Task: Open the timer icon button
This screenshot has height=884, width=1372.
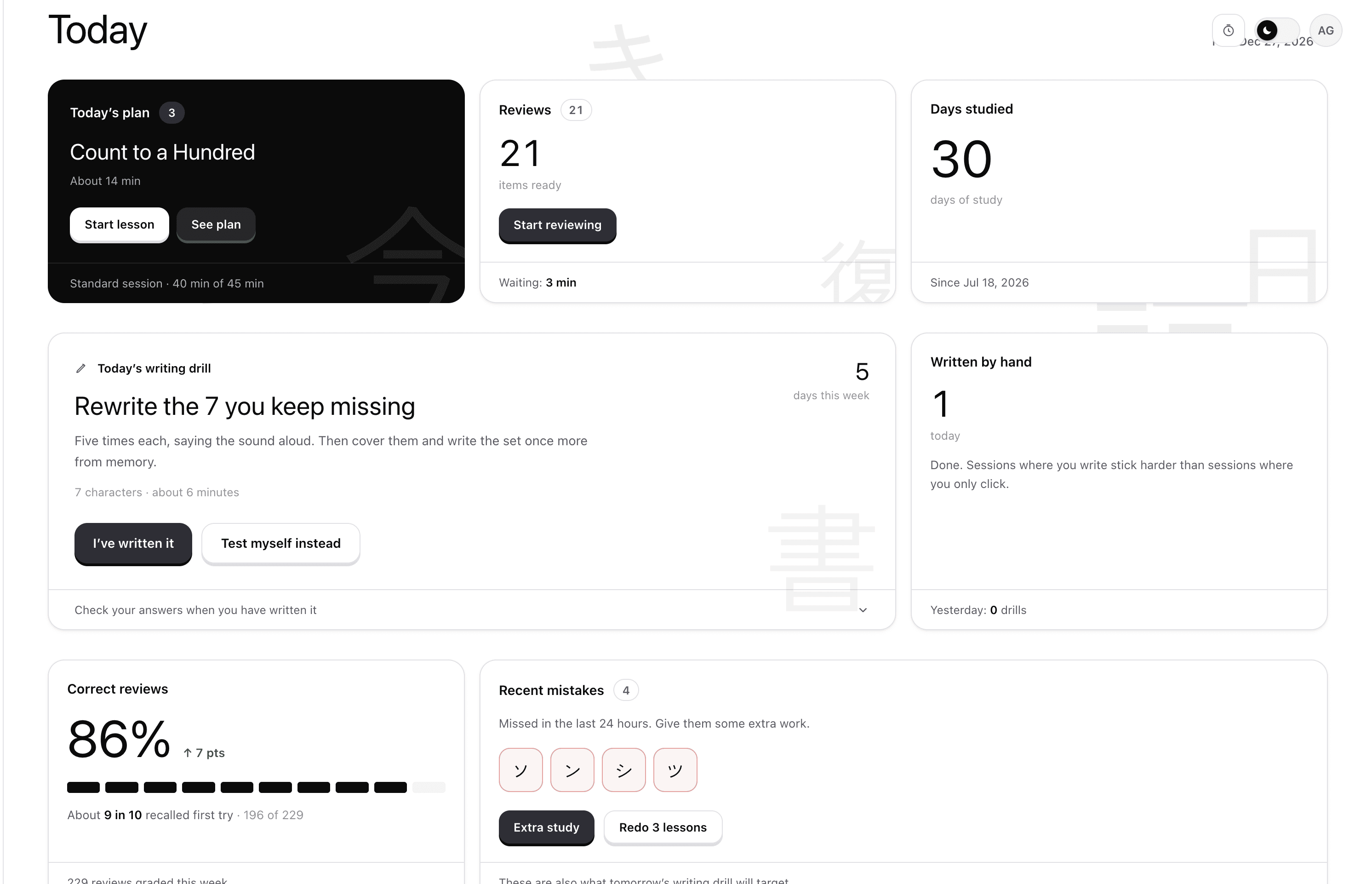Action: point(1228,30)
